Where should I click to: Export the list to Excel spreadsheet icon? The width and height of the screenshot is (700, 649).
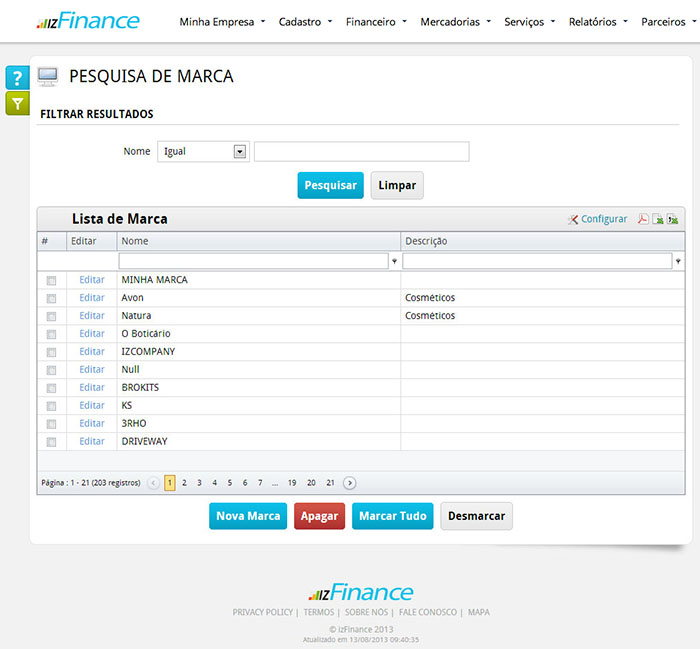(658, 219)
